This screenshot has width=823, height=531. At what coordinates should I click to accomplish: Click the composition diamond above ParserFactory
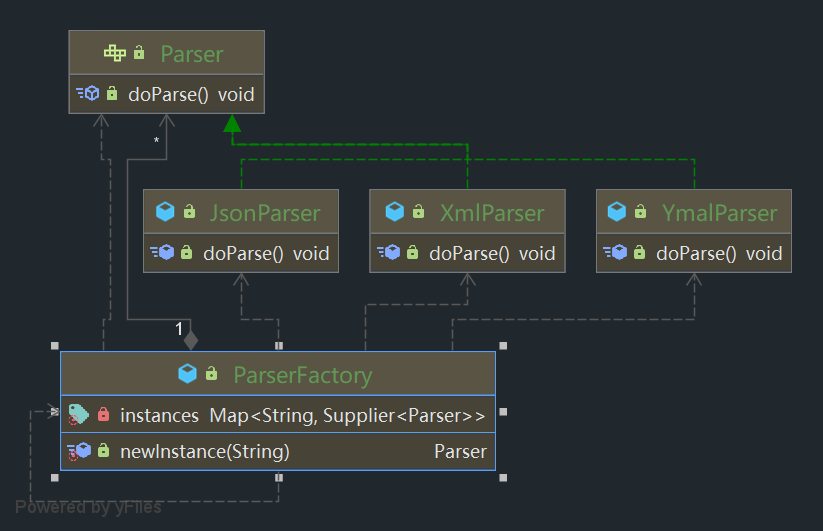[191, 339]
